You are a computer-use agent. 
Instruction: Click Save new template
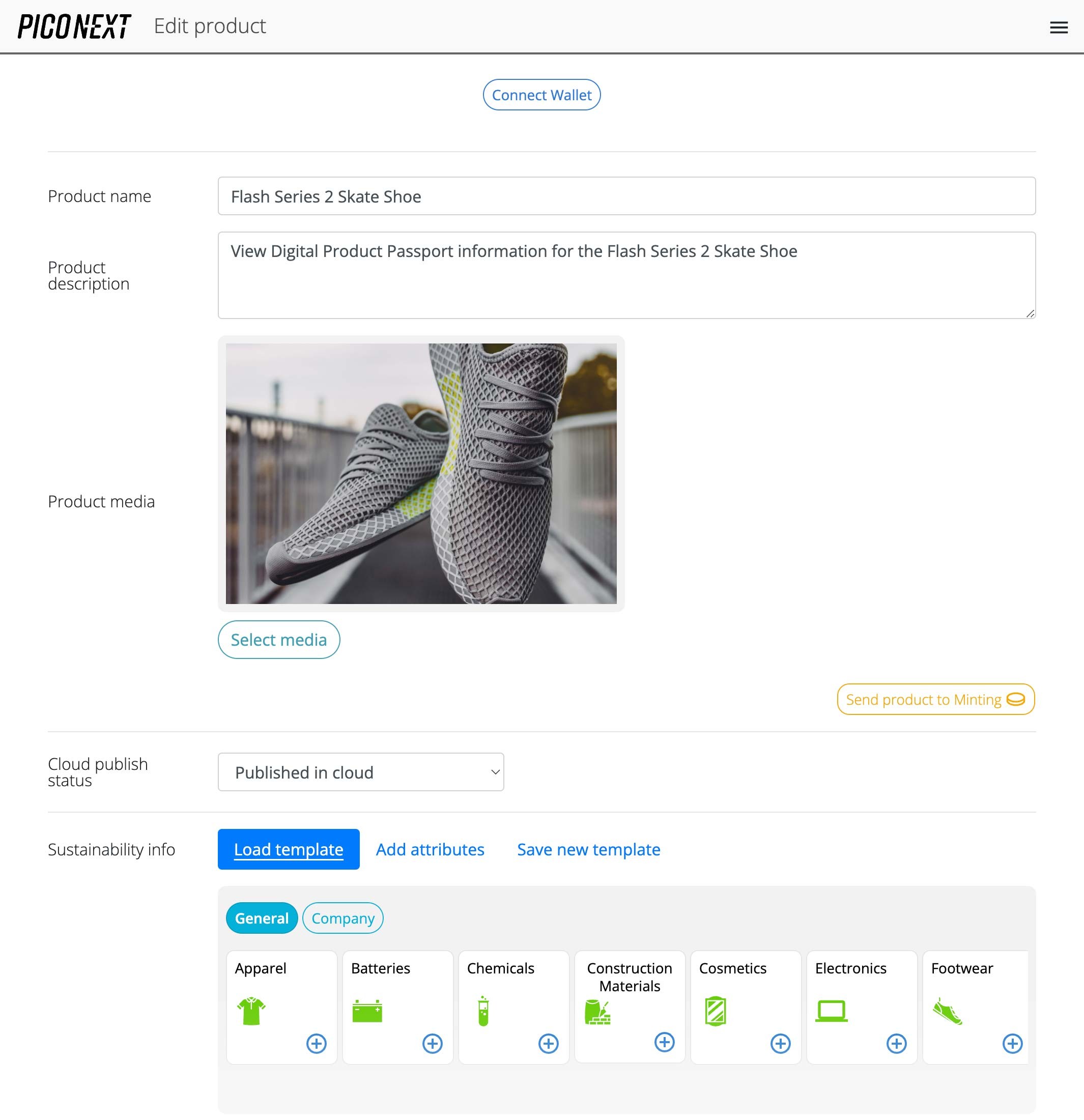(x=588, y=849)
